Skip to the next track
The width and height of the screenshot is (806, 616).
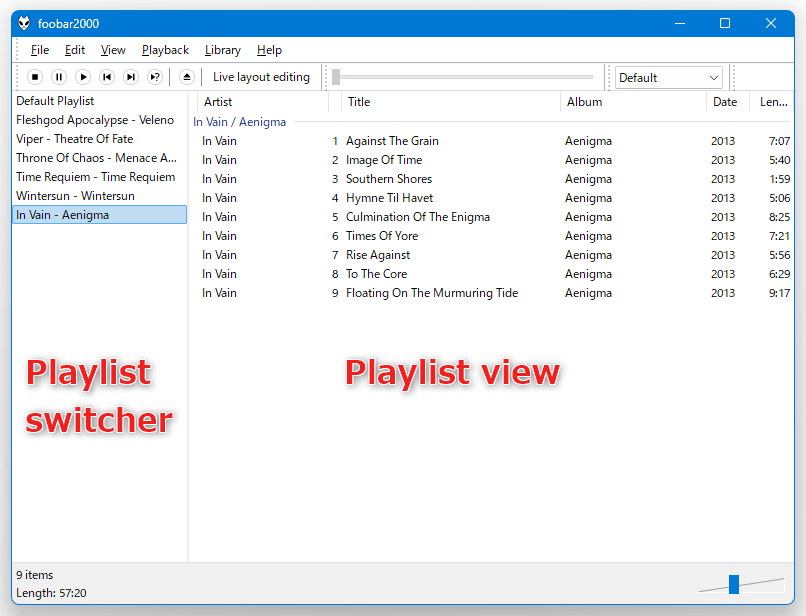coord(131,77)
